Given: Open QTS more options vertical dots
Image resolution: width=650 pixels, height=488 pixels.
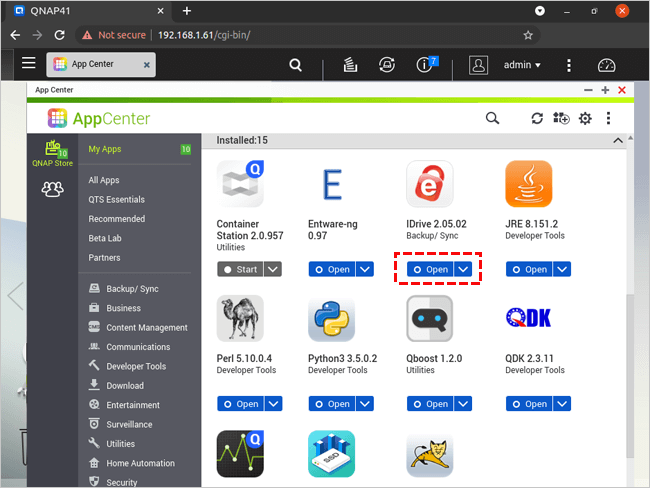Looking at the screenshot, I should pyautogui.click(x=569, y=65).
